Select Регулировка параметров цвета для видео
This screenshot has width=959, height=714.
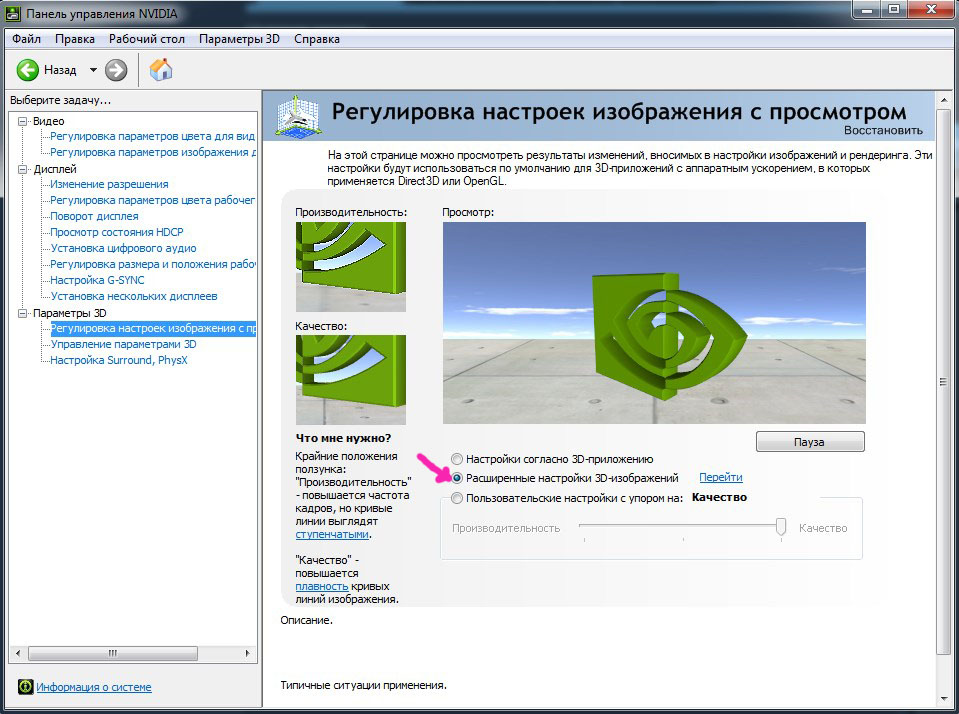[x=152, y=136]
